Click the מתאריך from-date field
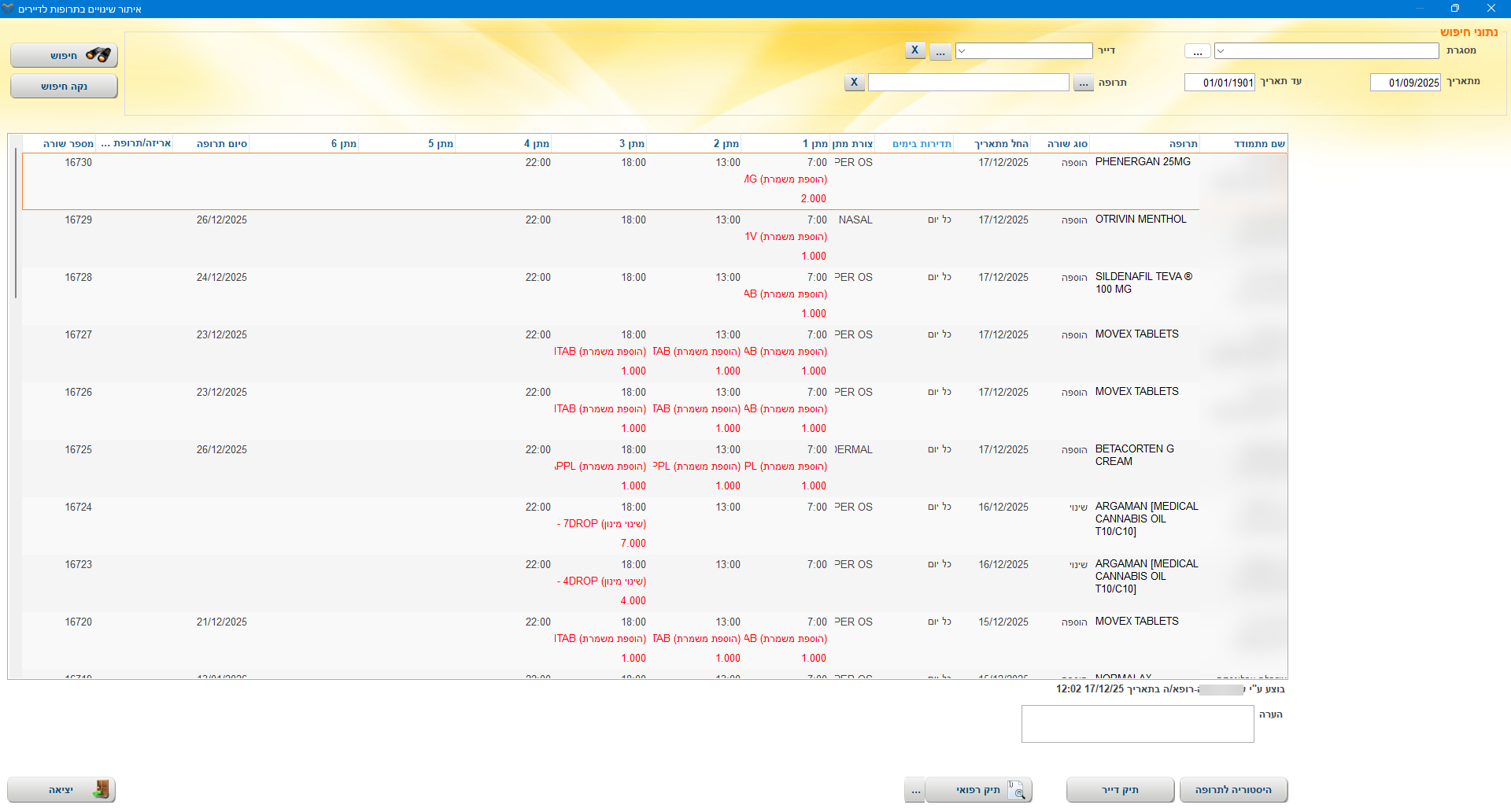The width and height of the screenshot is (1511, 812). point(1405,83)
